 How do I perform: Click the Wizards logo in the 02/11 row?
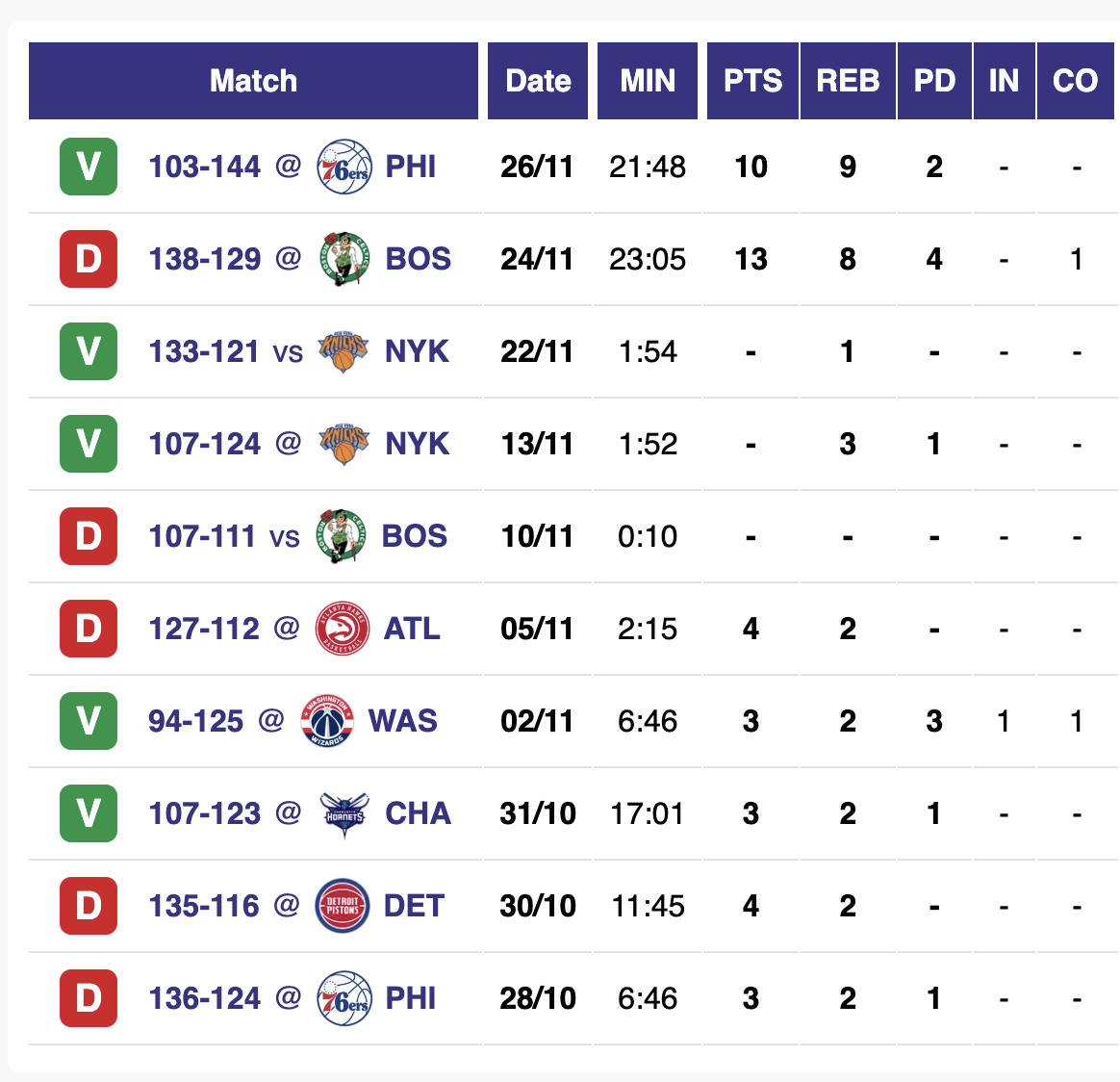pos(327,721)
